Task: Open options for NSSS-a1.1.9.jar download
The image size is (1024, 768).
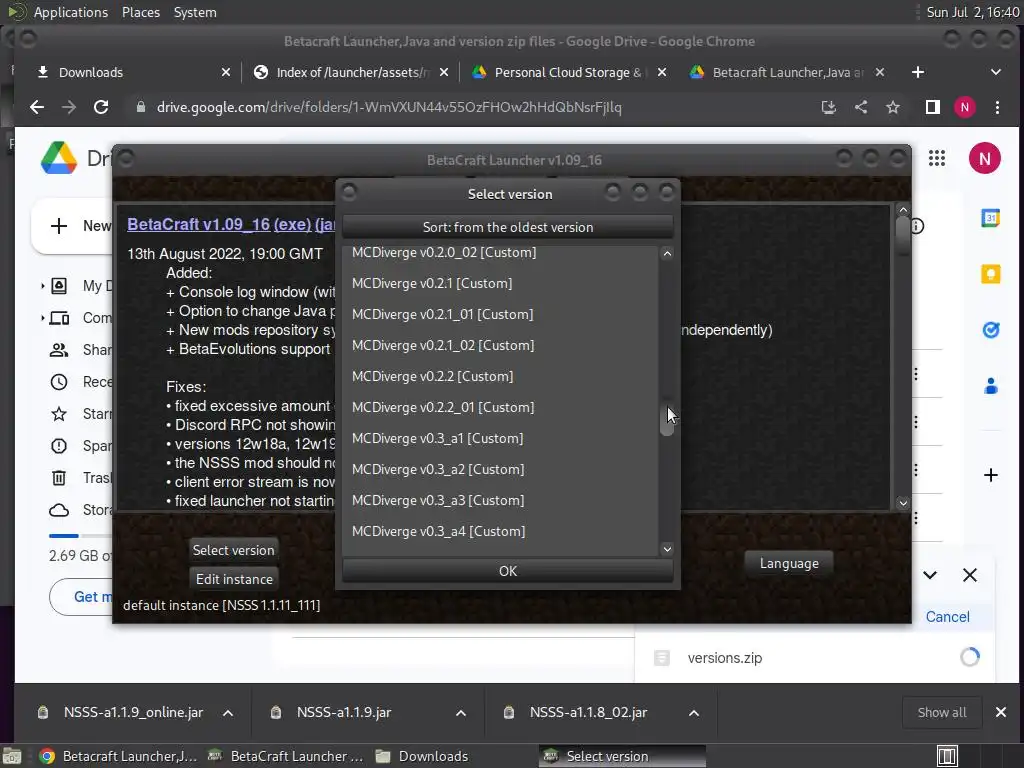Action: click(461, 713)
